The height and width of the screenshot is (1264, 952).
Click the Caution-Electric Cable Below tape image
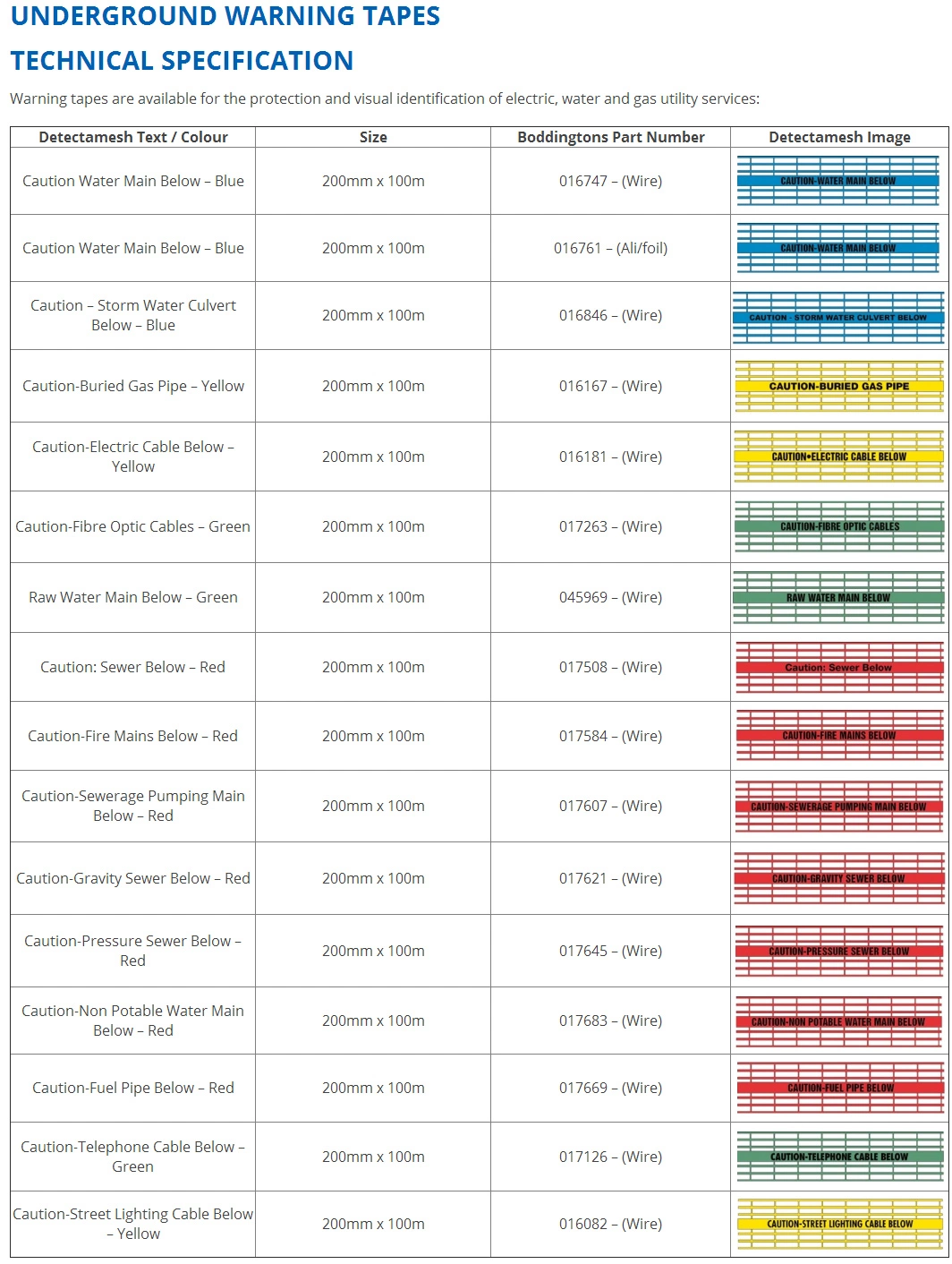coord(838,457)
